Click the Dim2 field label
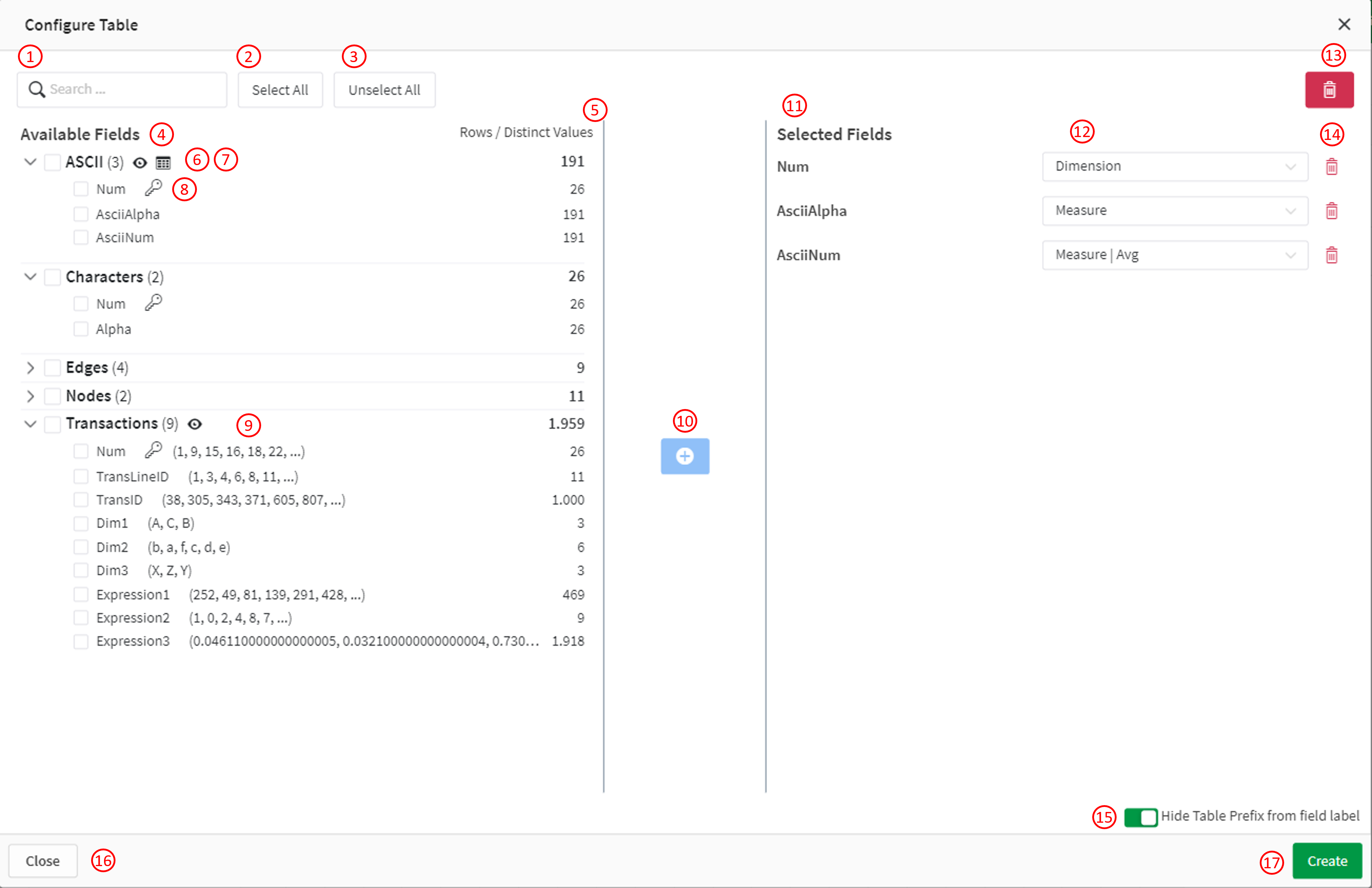The height and width of the screenshot is (888, 1372). (x=112, y=547)
